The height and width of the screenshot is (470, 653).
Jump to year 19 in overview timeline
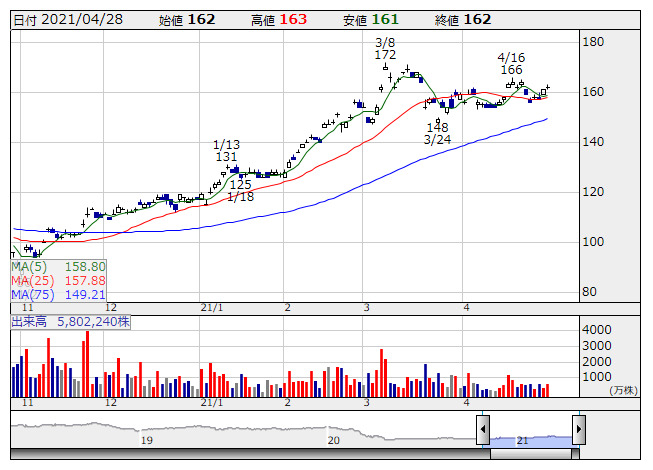pyautogui.click(x=146, y=440)
